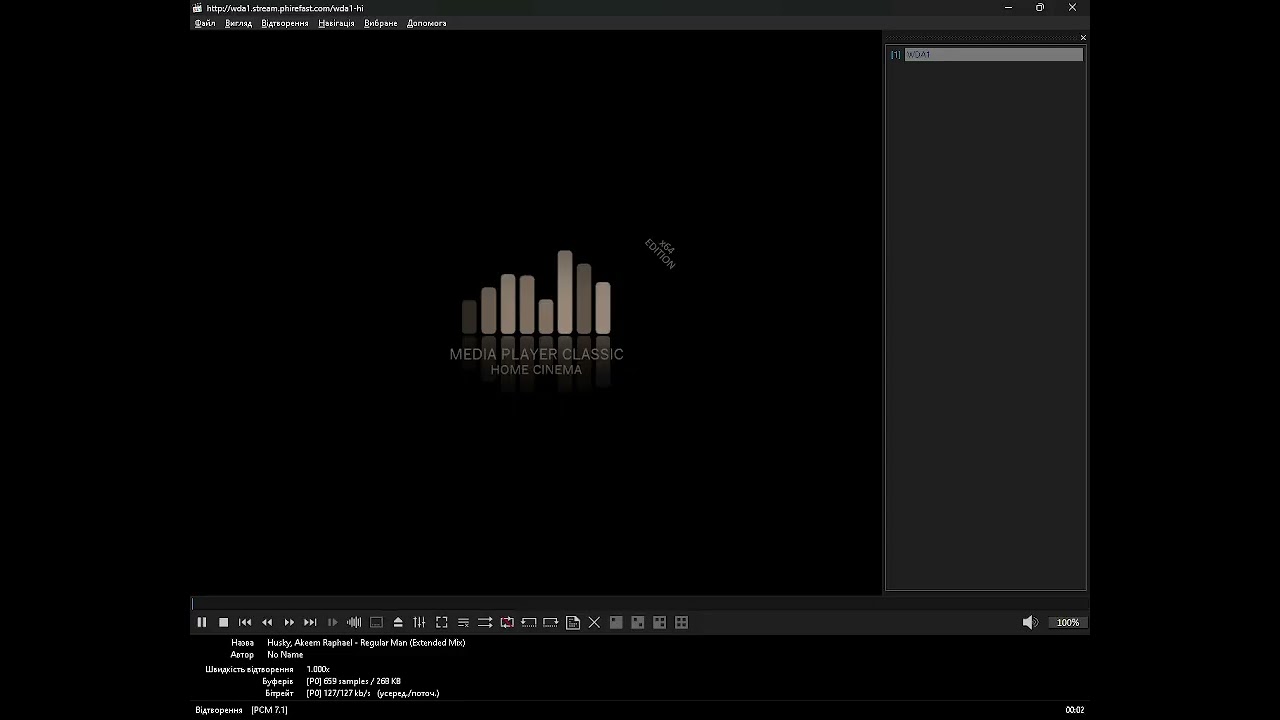
Task: Skip to the previous playlist item
Action: tap(245, 622)
